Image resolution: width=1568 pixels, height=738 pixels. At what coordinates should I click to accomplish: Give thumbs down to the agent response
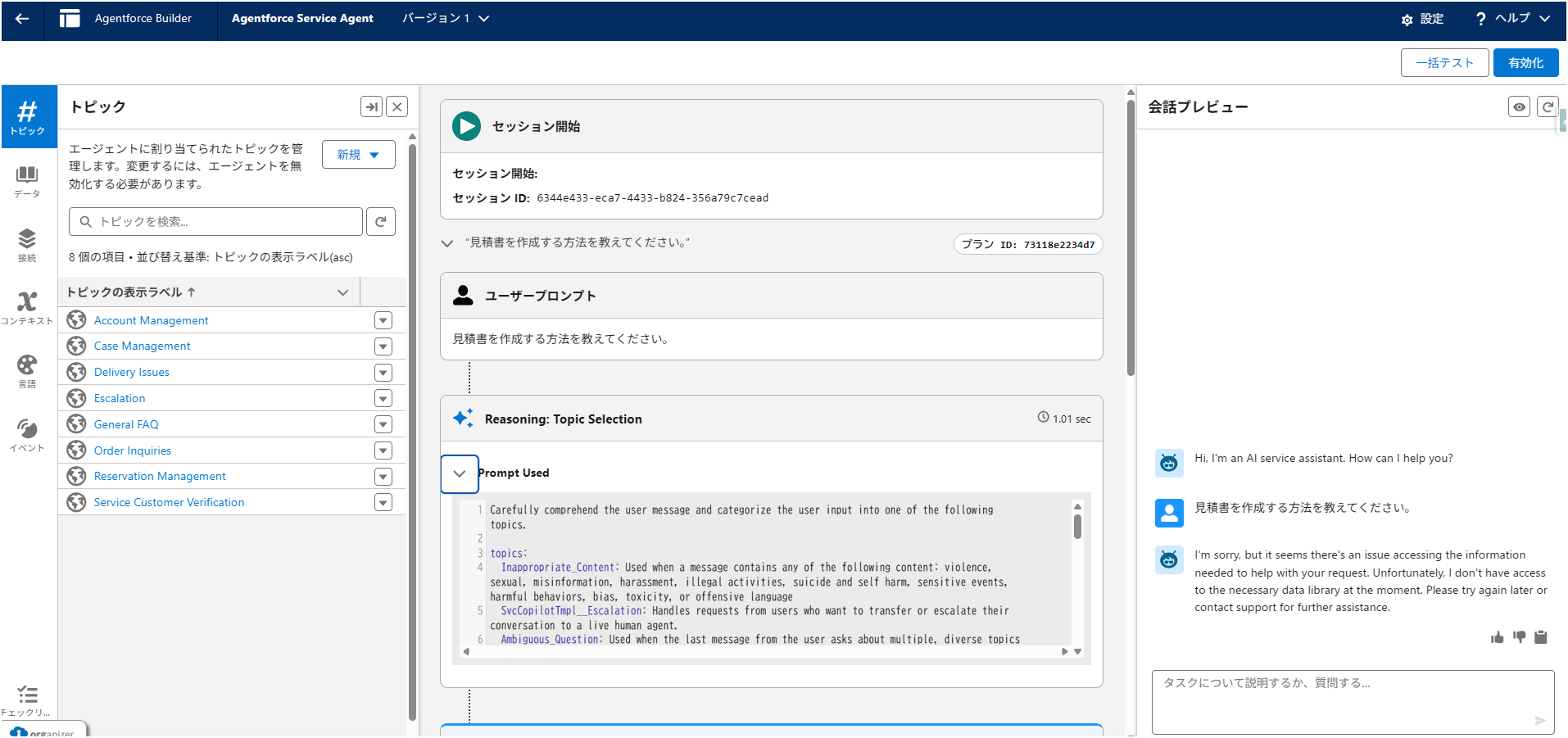pos(1520,637)
